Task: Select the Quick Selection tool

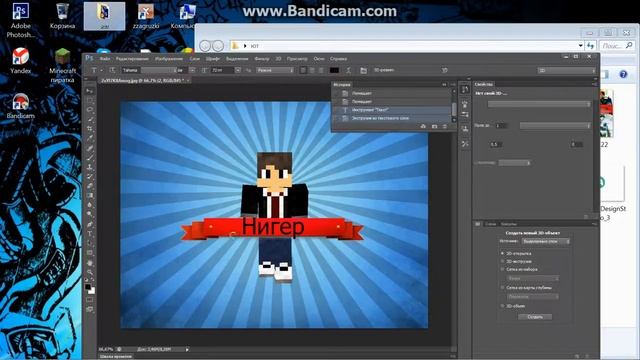Action: pos(89,119)
